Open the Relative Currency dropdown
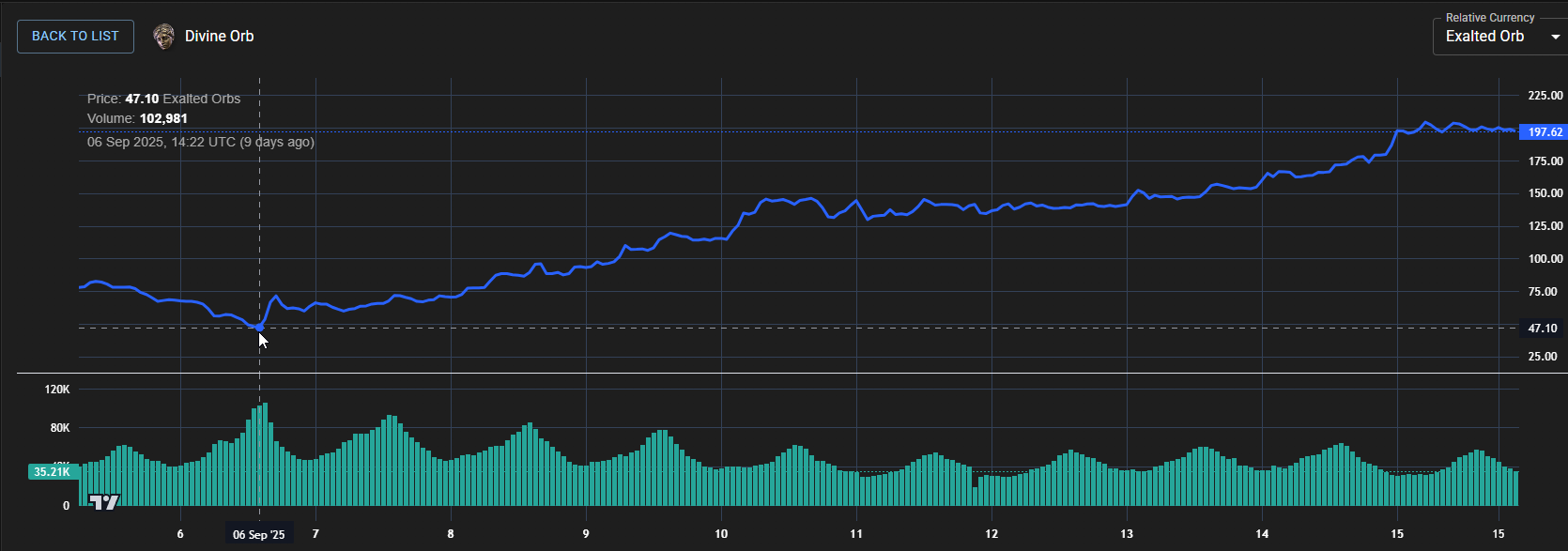This screenshot has width=1568, height=551. click(x=1499, y=37)
